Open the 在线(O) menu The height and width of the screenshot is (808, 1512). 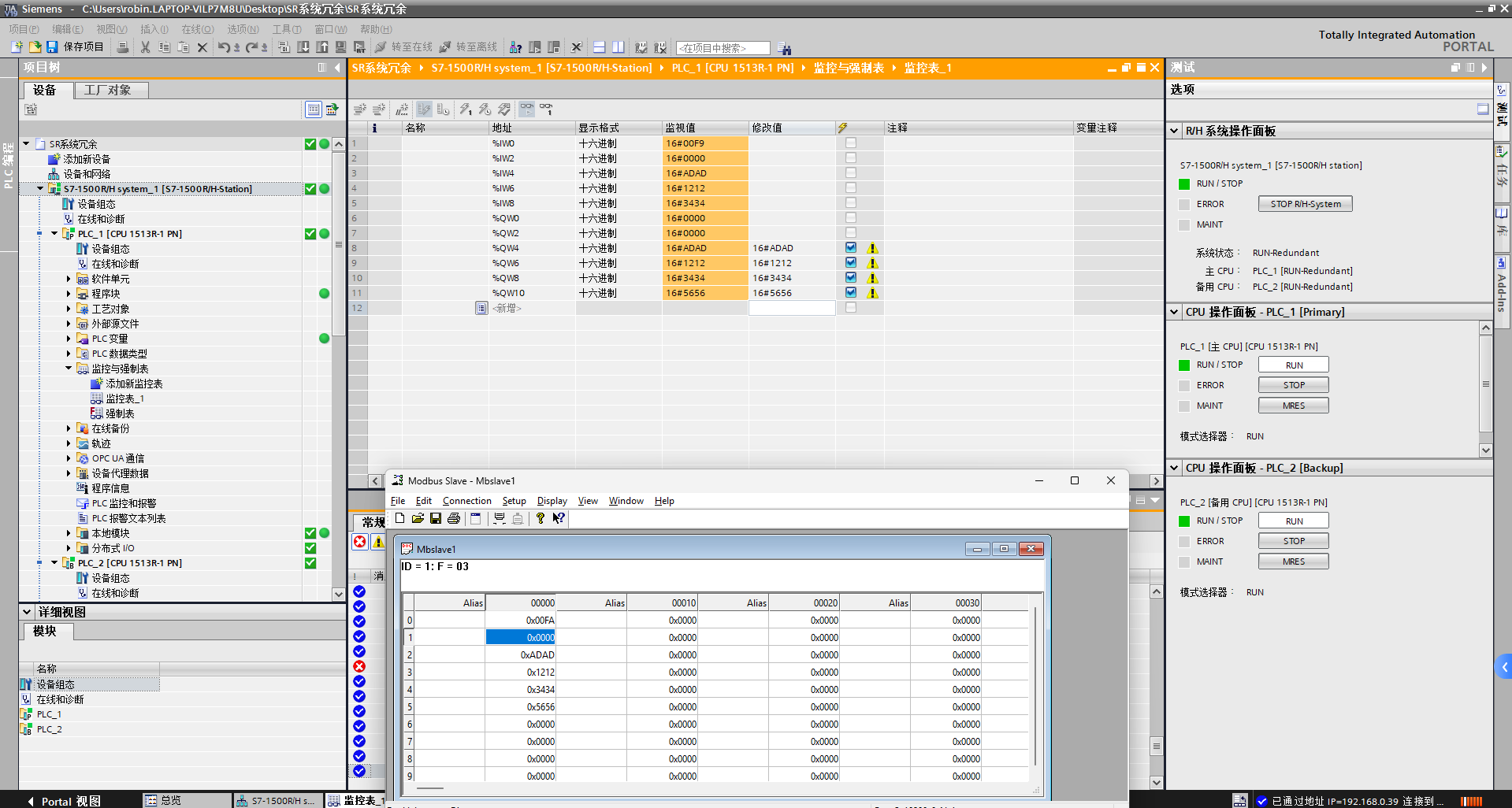pos(198,29)
